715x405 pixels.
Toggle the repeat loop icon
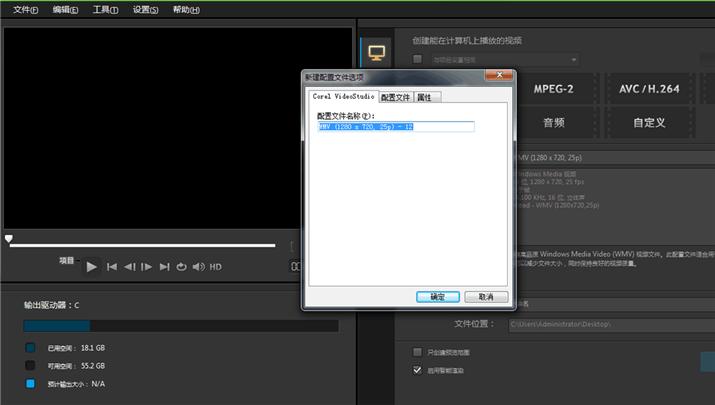(181, 266)
